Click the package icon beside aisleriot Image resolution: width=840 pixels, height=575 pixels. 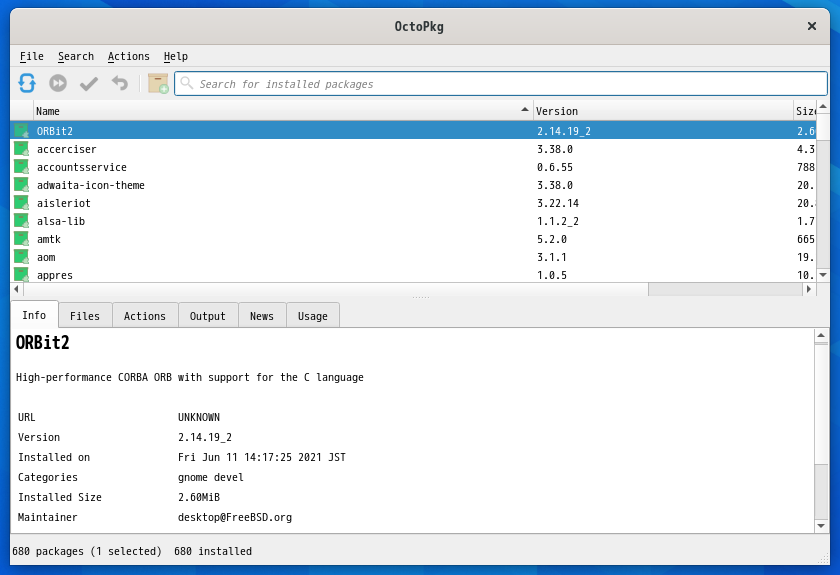pos(21,203)
